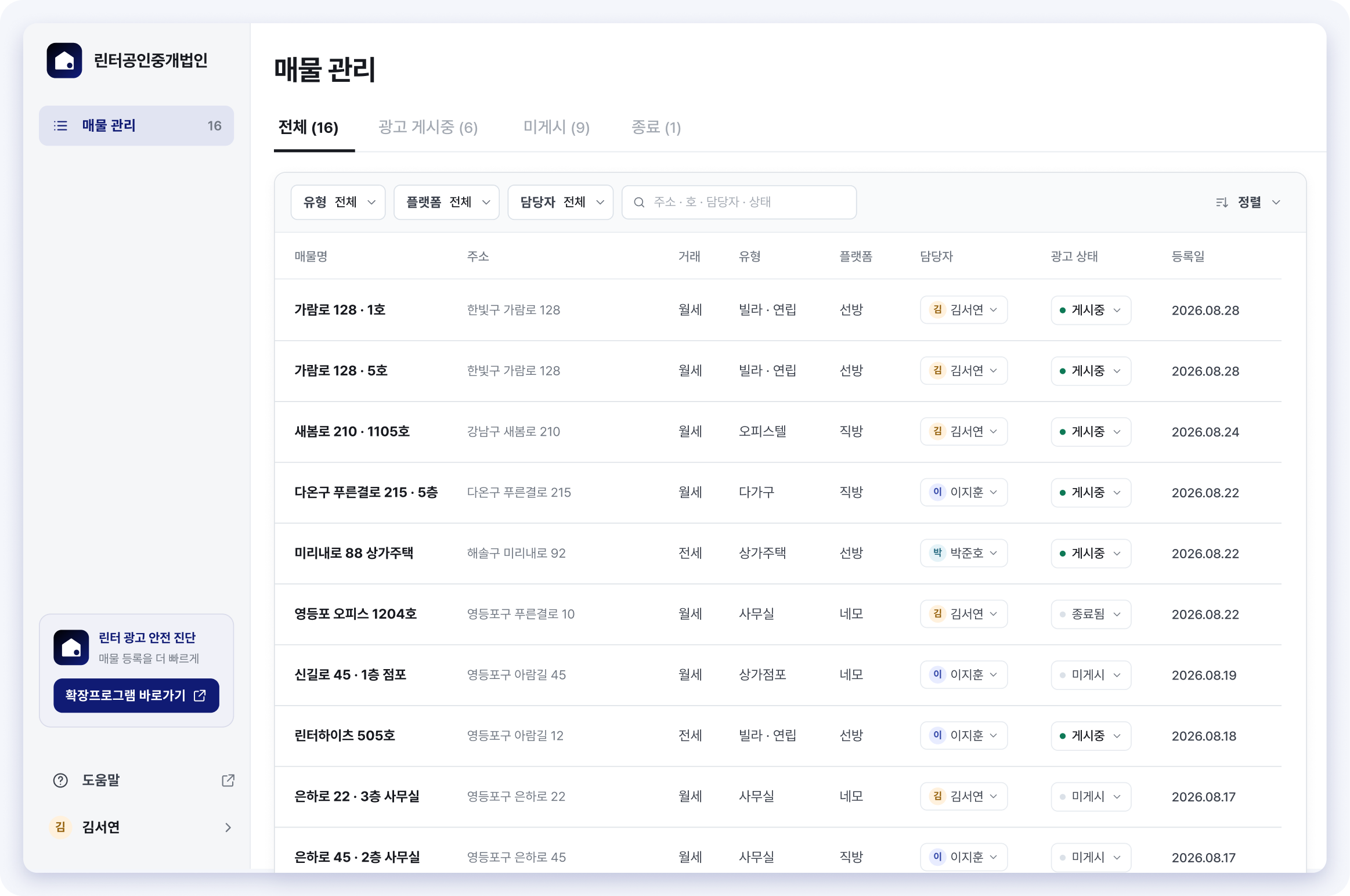Switch to 광고 게시중 (6) tab

click(x=428, y=127)
